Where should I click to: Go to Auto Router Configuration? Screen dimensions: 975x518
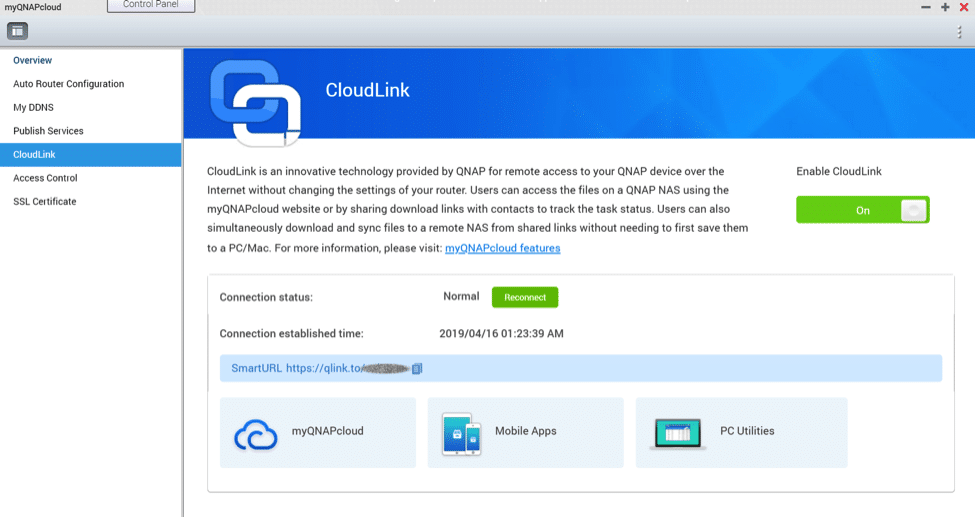point(91,84)
